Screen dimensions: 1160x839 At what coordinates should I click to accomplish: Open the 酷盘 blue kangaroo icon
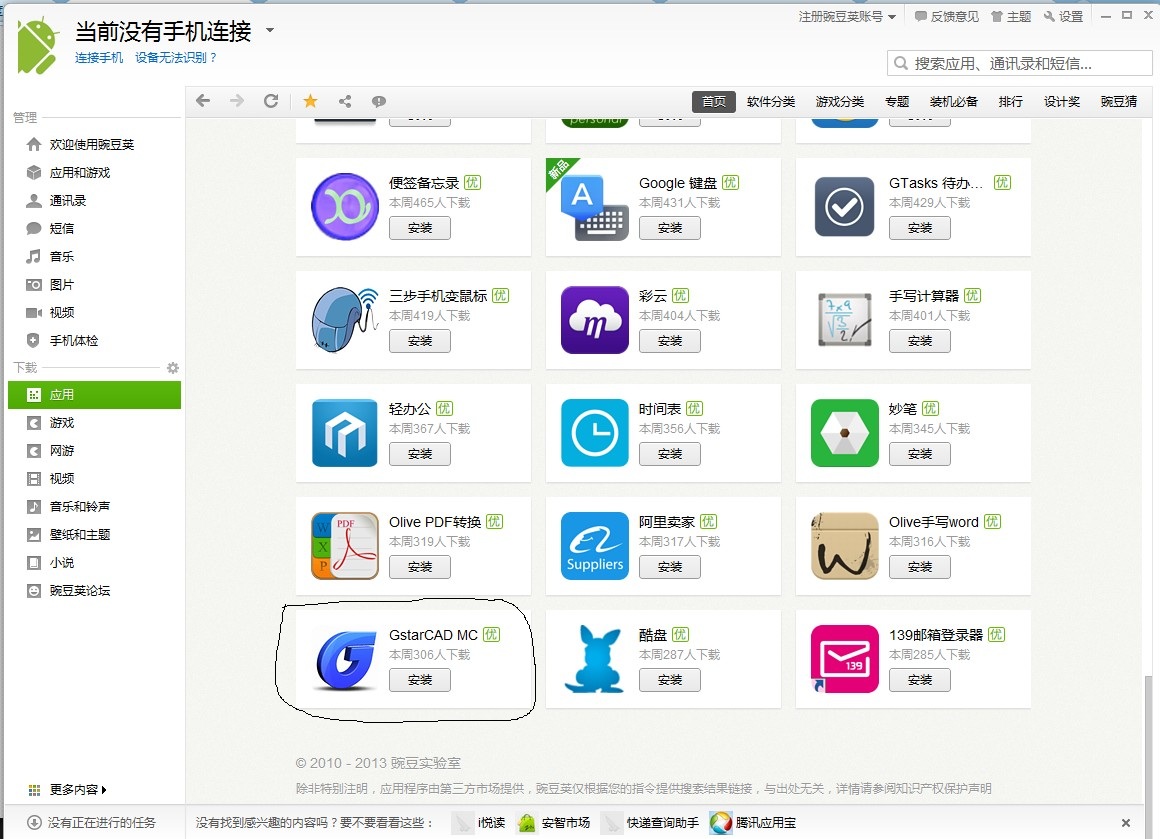(x=595, y=658)
